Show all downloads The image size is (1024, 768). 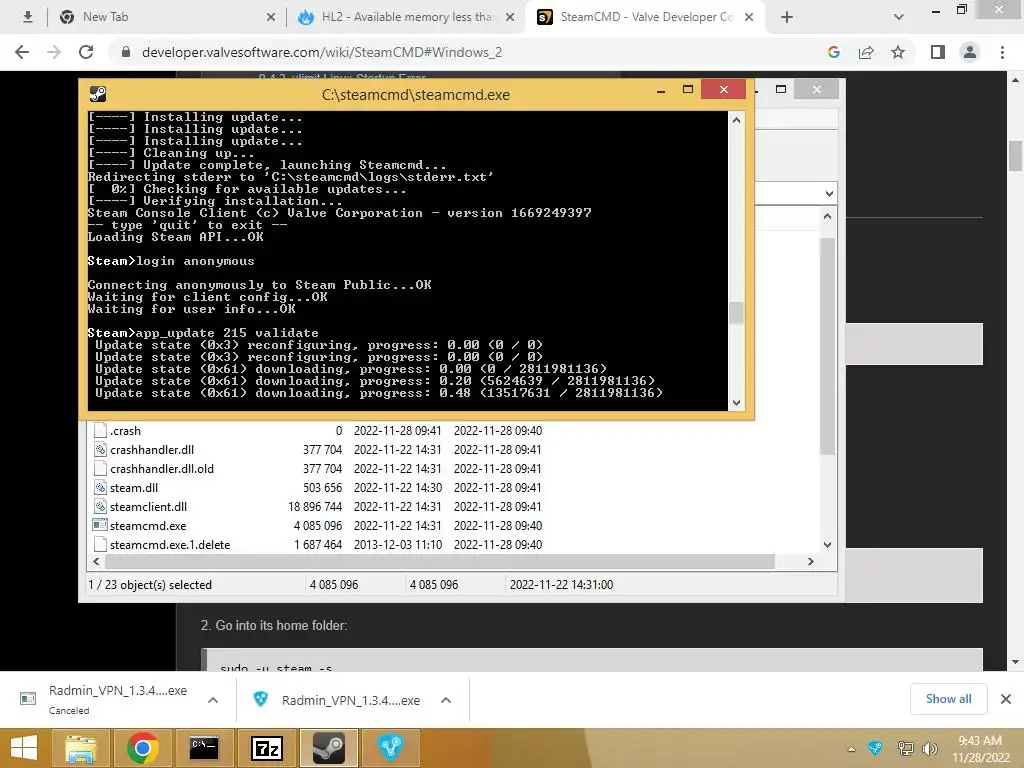[948, 699]
